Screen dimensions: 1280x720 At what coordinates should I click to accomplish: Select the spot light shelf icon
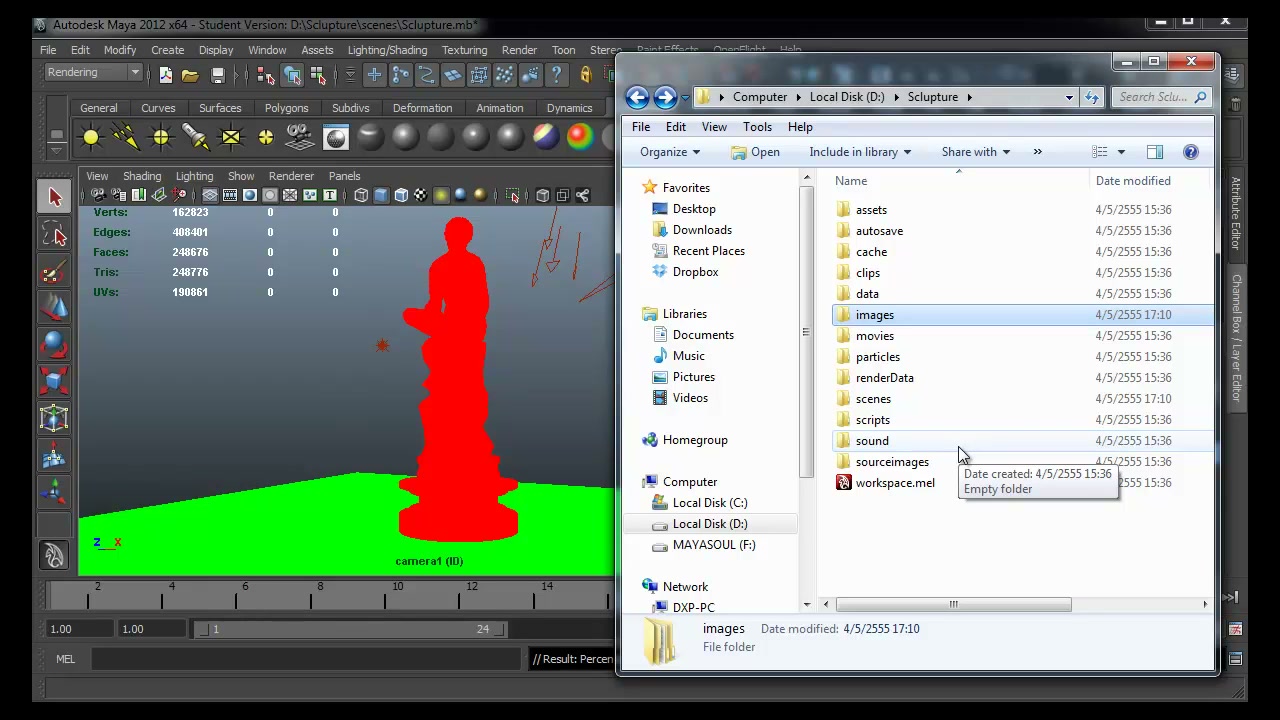(196, 137)
